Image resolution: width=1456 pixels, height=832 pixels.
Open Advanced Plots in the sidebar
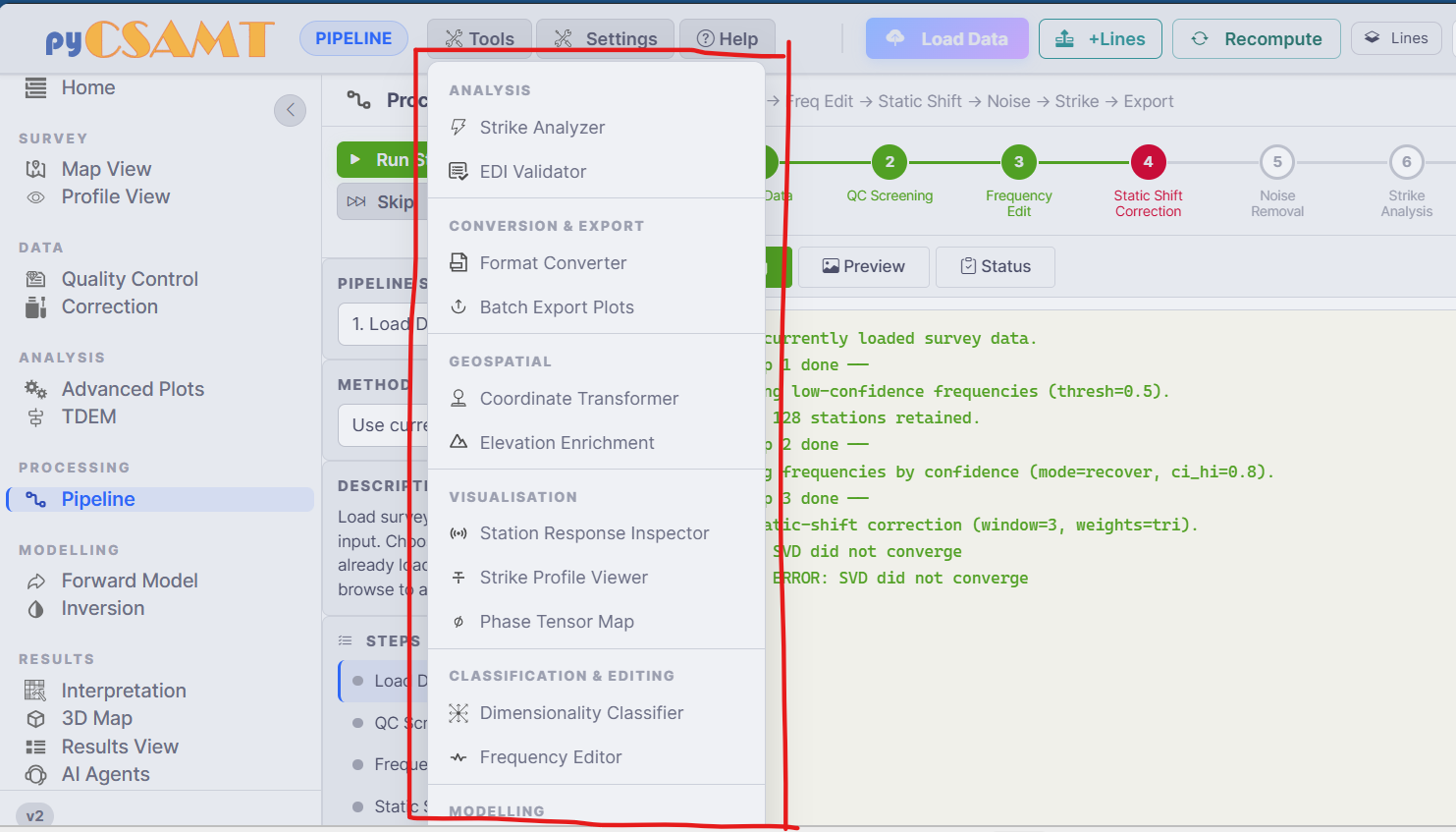tap(133, 389)
